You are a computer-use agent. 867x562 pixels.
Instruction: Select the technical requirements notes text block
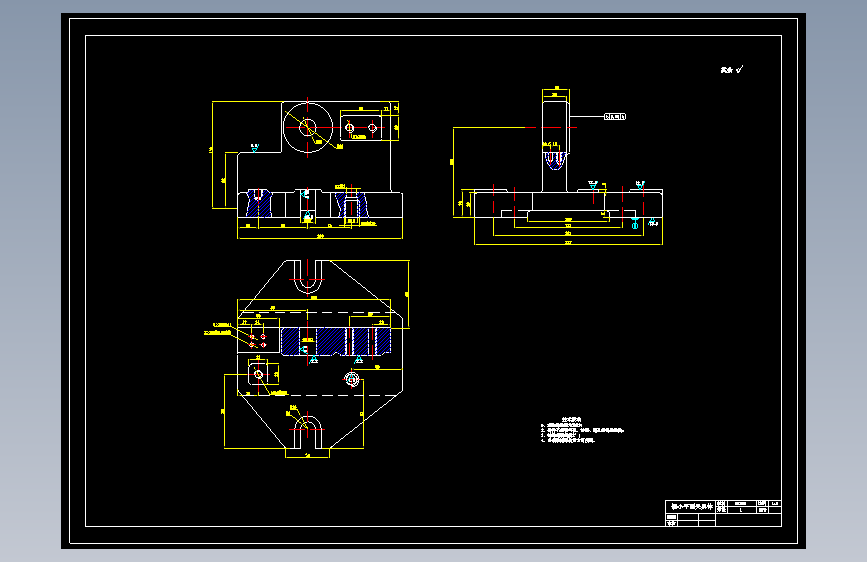pyautogui.click(x=582, y=430)
